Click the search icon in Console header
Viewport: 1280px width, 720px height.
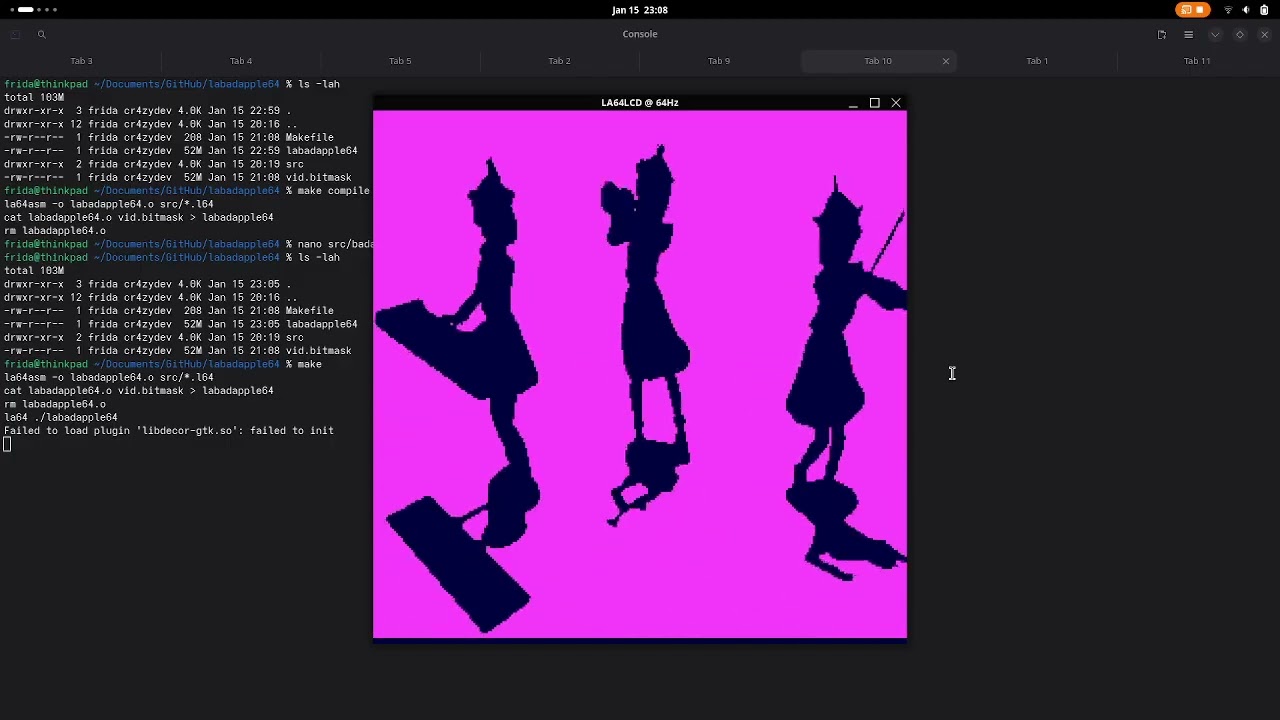point(41,35)
